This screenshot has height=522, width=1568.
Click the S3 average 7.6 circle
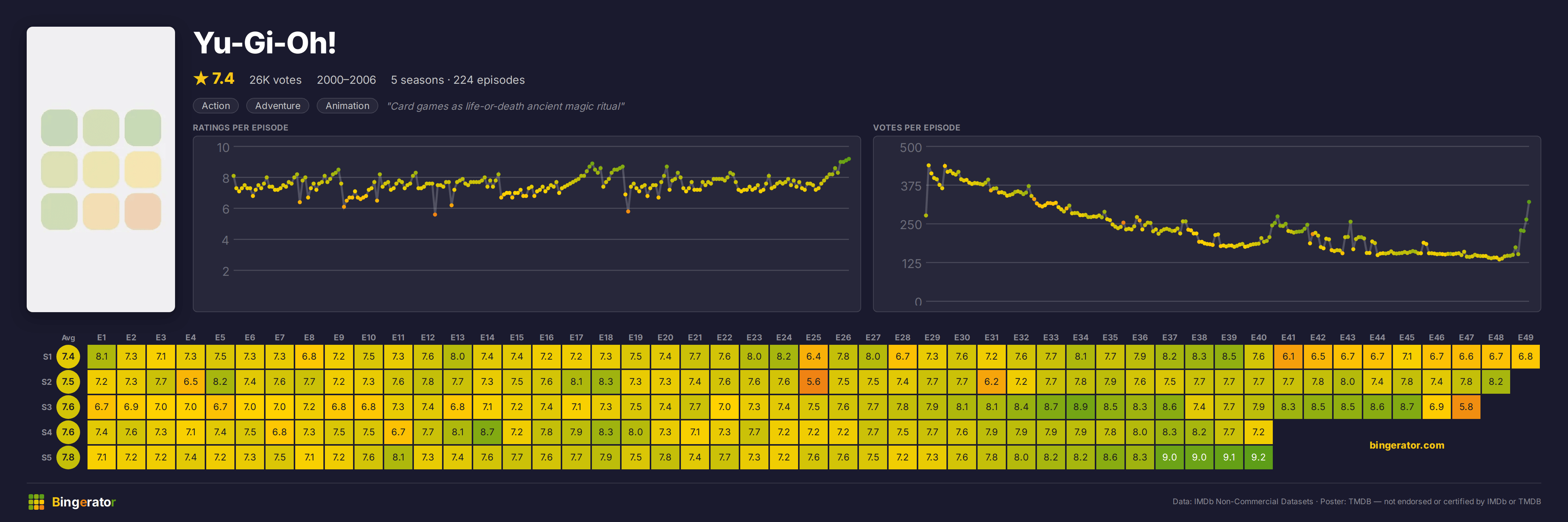click(x=68, y=407)
